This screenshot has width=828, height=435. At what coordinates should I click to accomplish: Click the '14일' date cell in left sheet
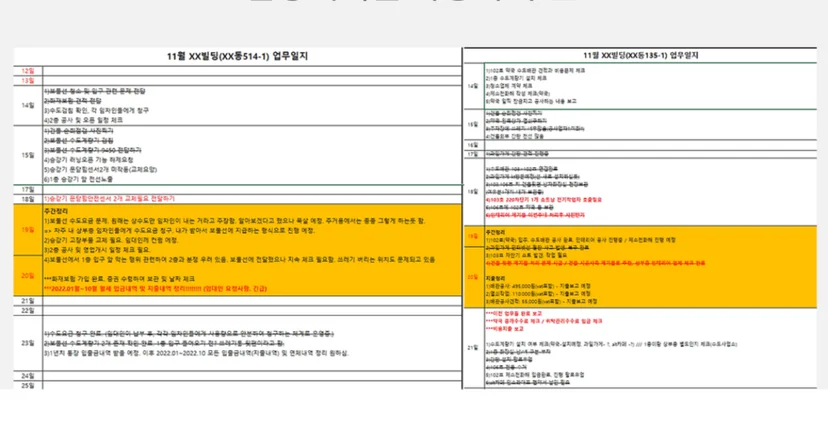coord(28,106)
